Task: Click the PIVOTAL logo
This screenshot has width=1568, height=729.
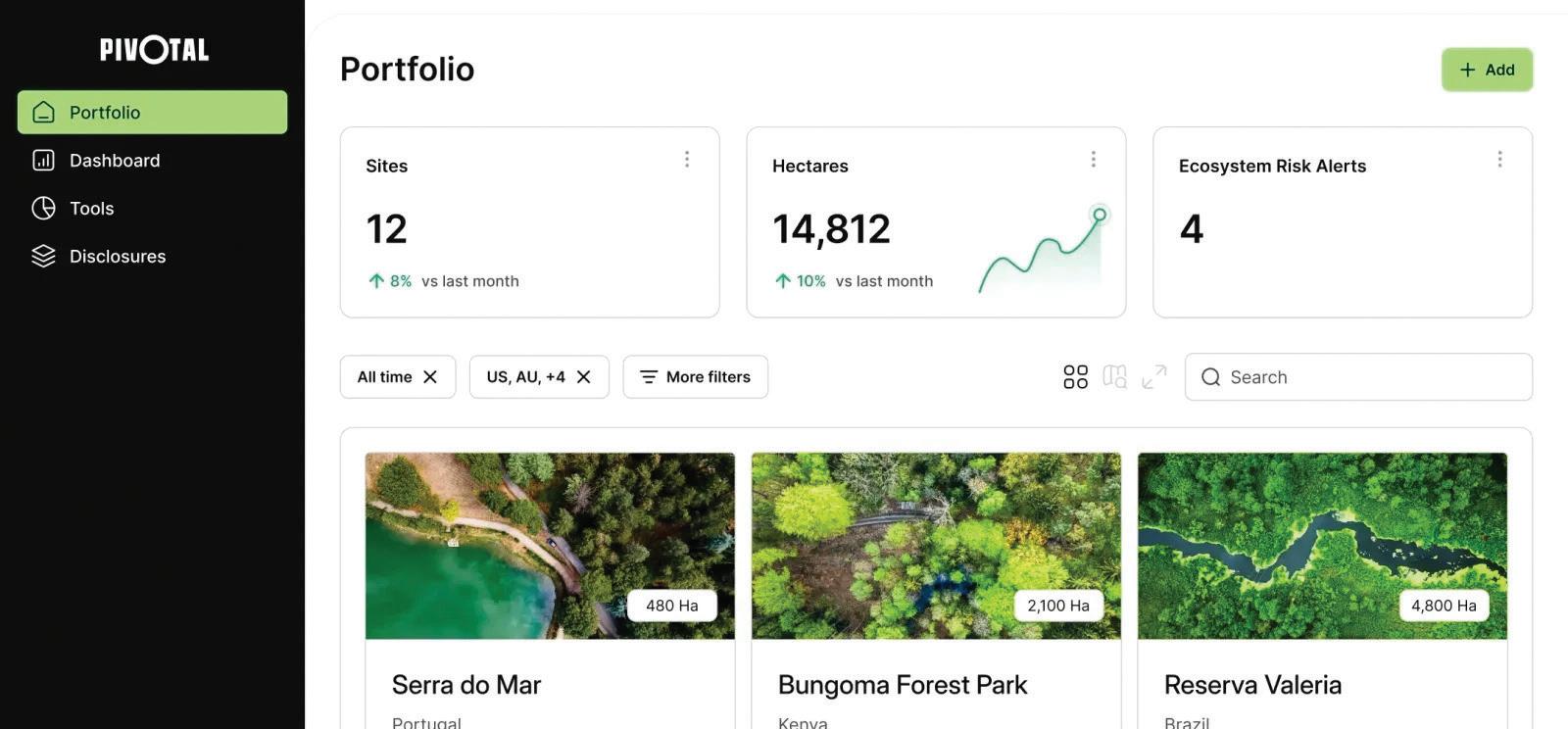Action: pos(154,50)
